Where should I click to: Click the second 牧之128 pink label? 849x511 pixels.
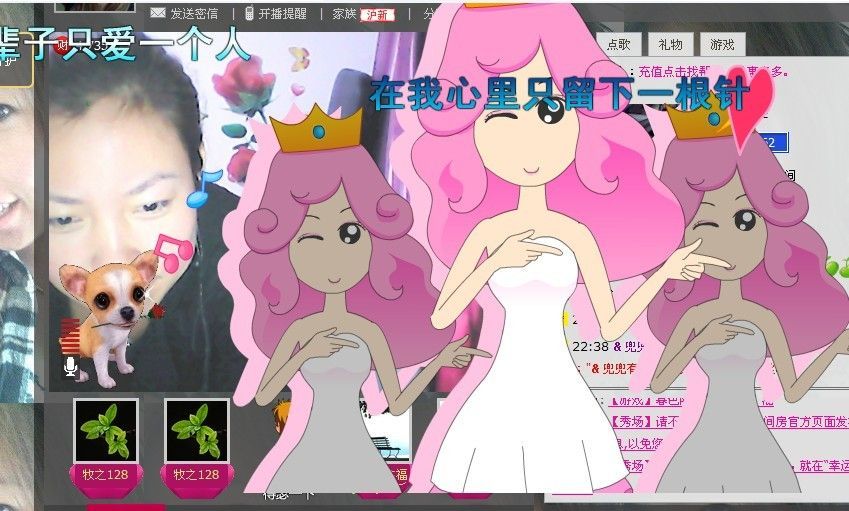point(197,475)
